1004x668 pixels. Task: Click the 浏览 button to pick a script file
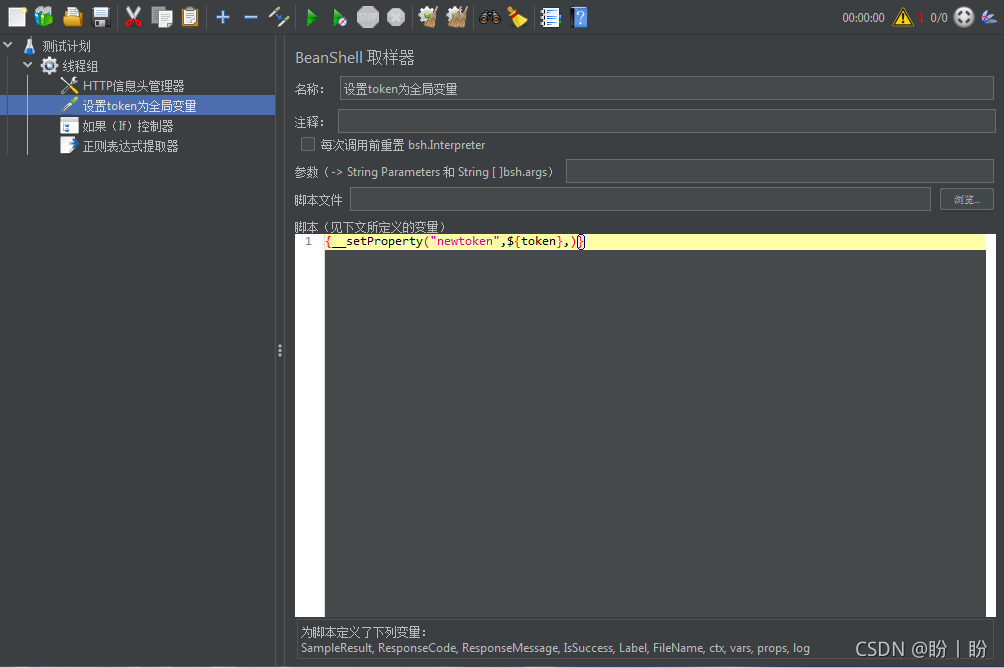965,199
